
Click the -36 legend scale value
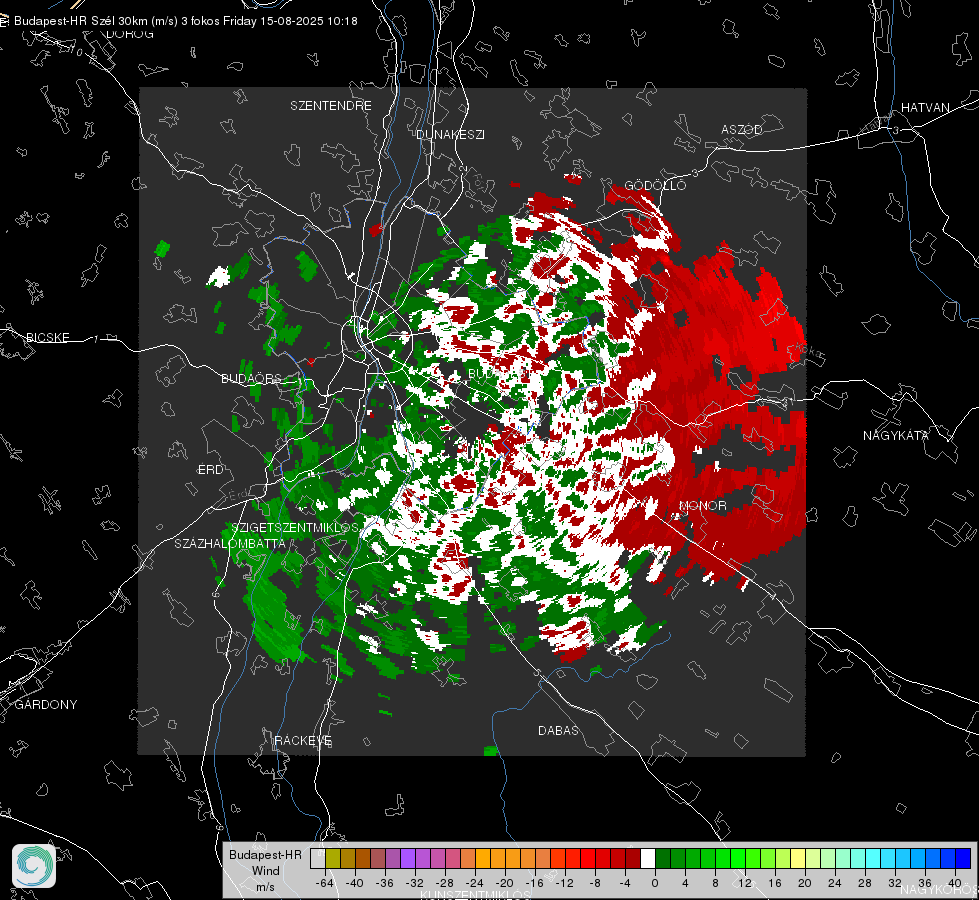[385, 883]
